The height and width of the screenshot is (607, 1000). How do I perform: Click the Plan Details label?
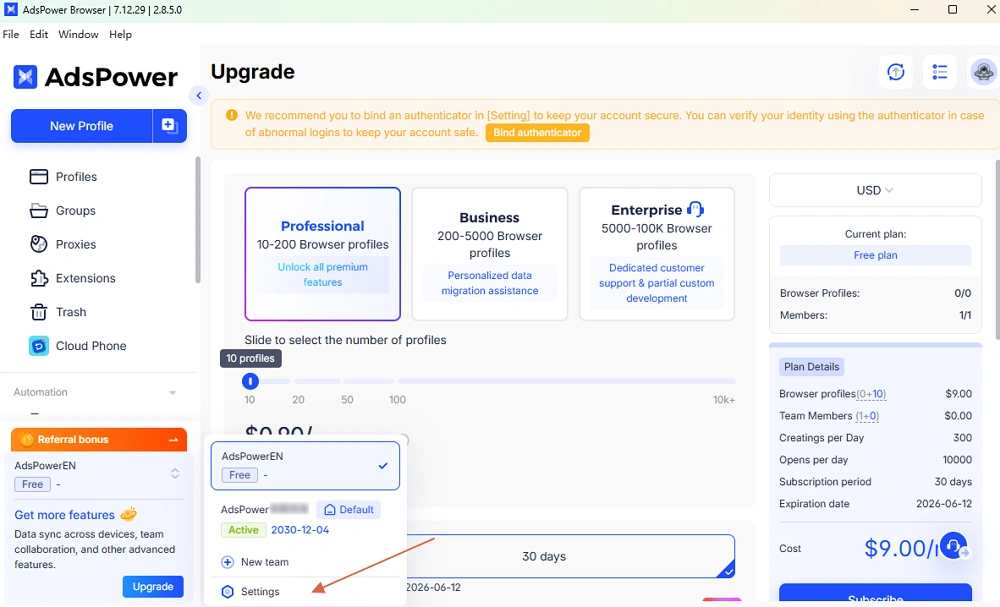[811, 367]
